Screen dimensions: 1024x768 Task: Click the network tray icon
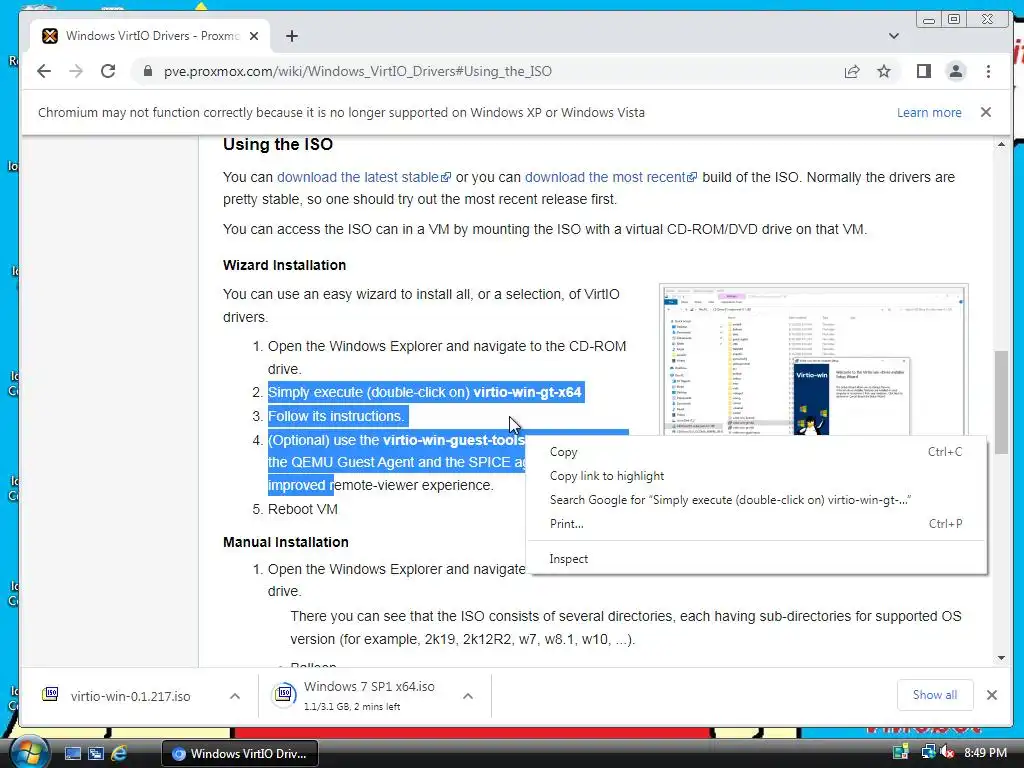point(928,752)
